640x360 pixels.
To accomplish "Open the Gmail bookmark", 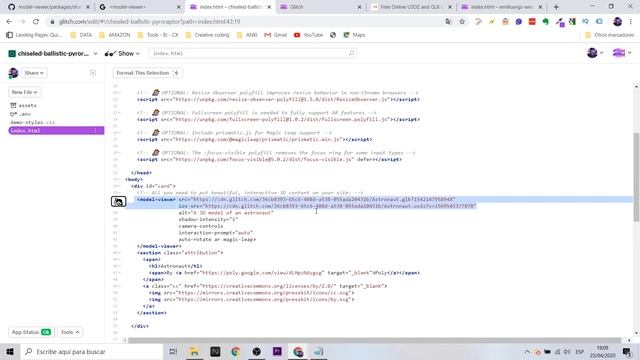I will (x=276, y=35).
